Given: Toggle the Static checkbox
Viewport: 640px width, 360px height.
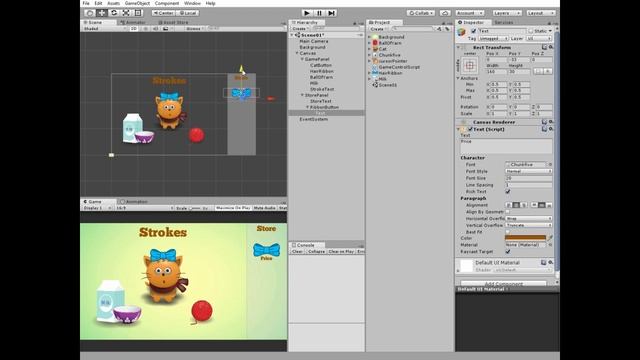Looking at the screenshot, I should click(531, 31).
